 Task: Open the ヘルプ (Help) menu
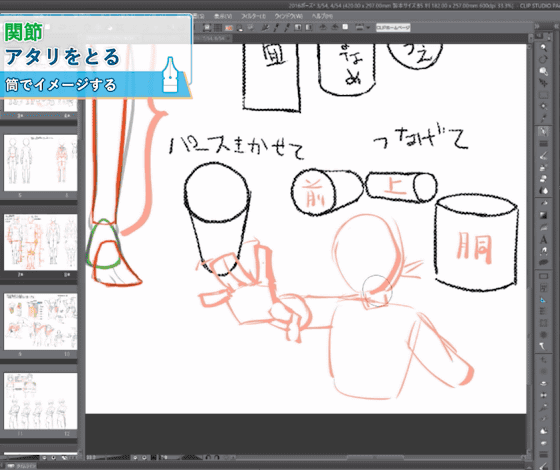(322, 16)
